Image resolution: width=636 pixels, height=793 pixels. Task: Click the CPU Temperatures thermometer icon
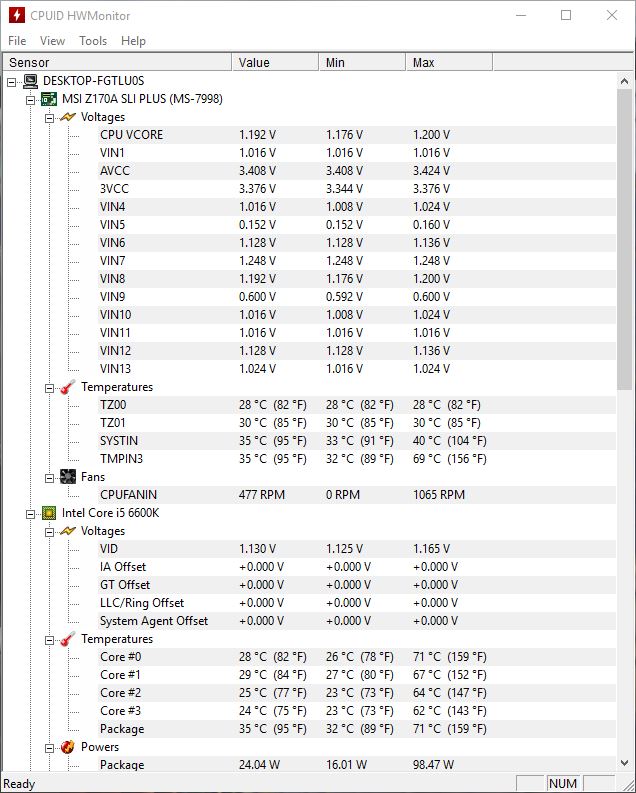tap(68, 639)
